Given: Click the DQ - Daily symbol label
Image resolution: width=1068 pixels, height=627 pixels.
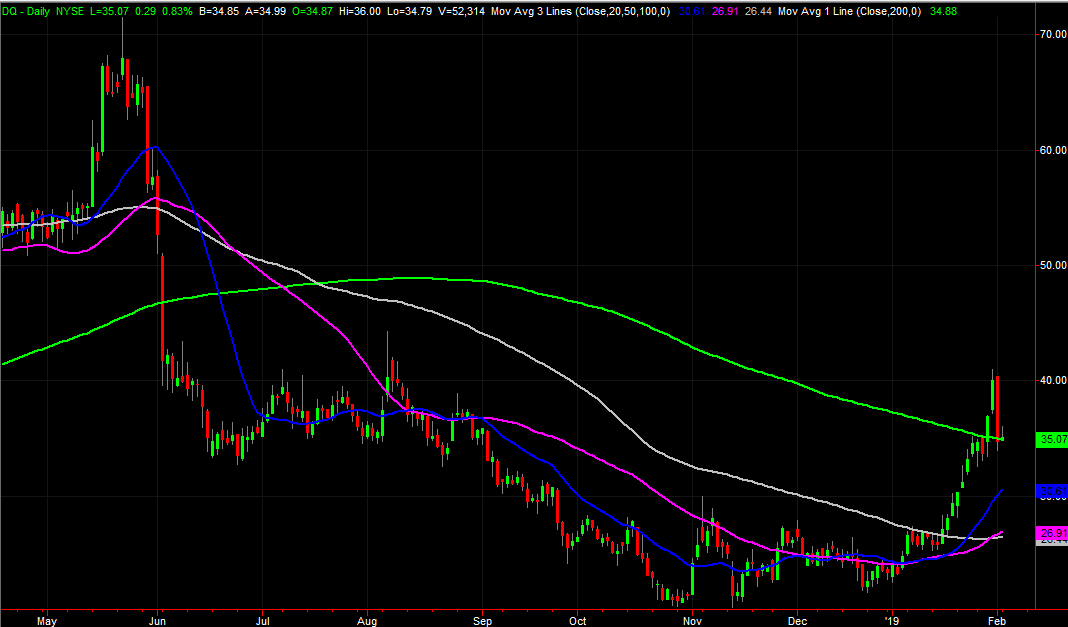Looking at the screenshot, I should [x=26, y=9].
